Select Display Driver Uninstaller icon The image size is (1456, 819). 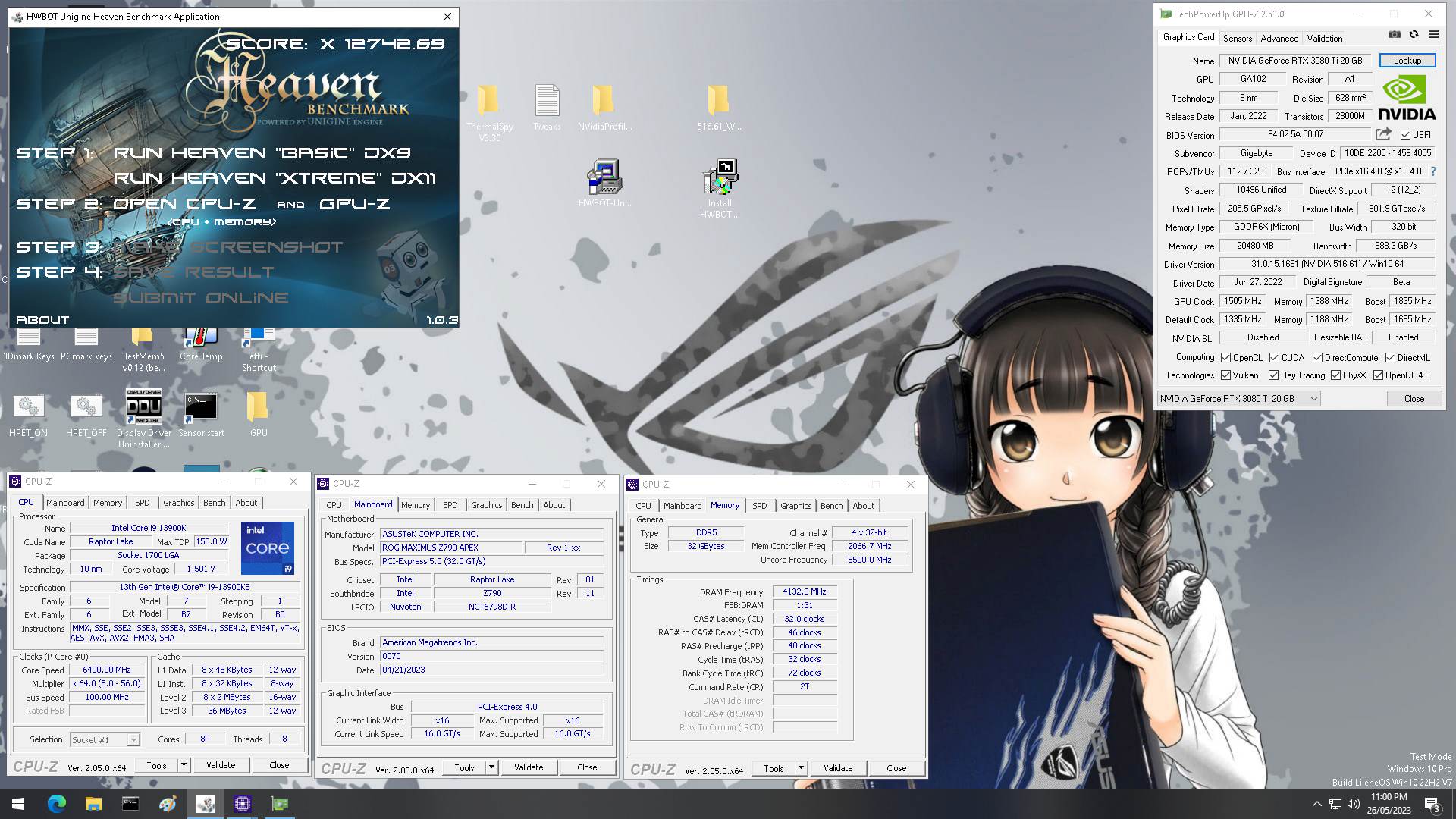(x=143, y=419)
